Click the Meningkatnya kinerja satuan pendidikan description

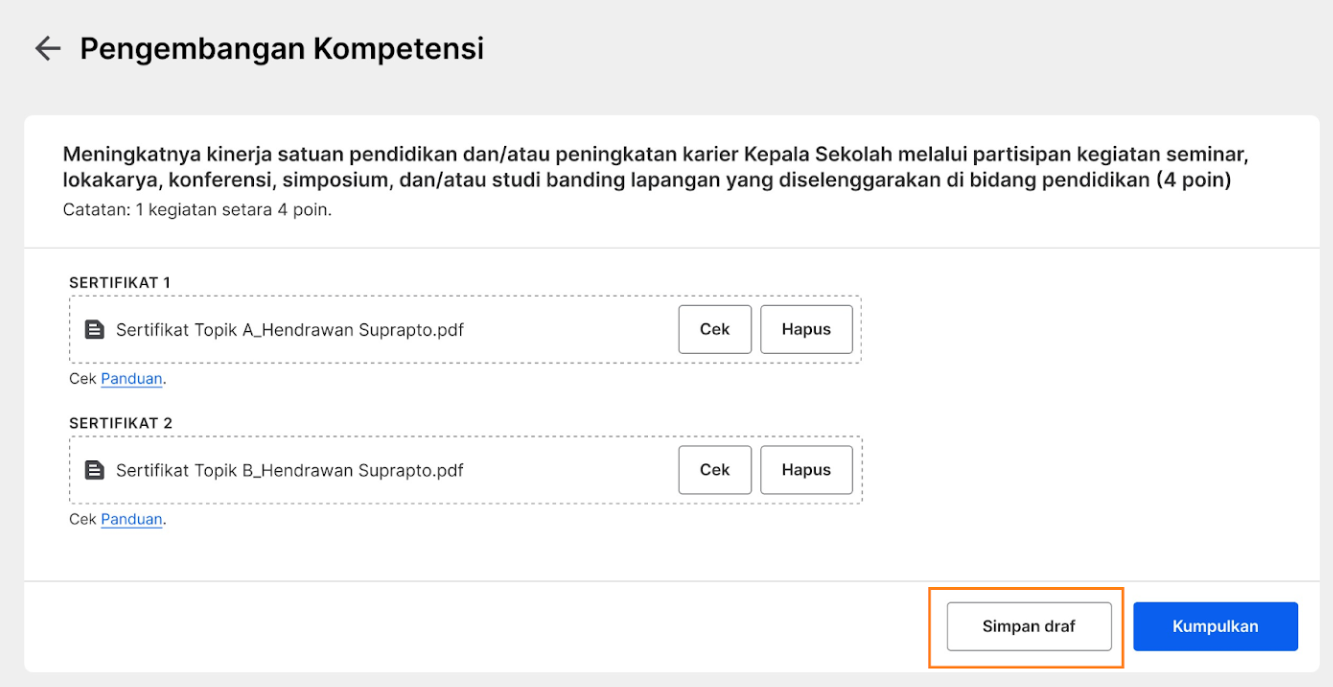pyautogui.click(x=657, y=168)
